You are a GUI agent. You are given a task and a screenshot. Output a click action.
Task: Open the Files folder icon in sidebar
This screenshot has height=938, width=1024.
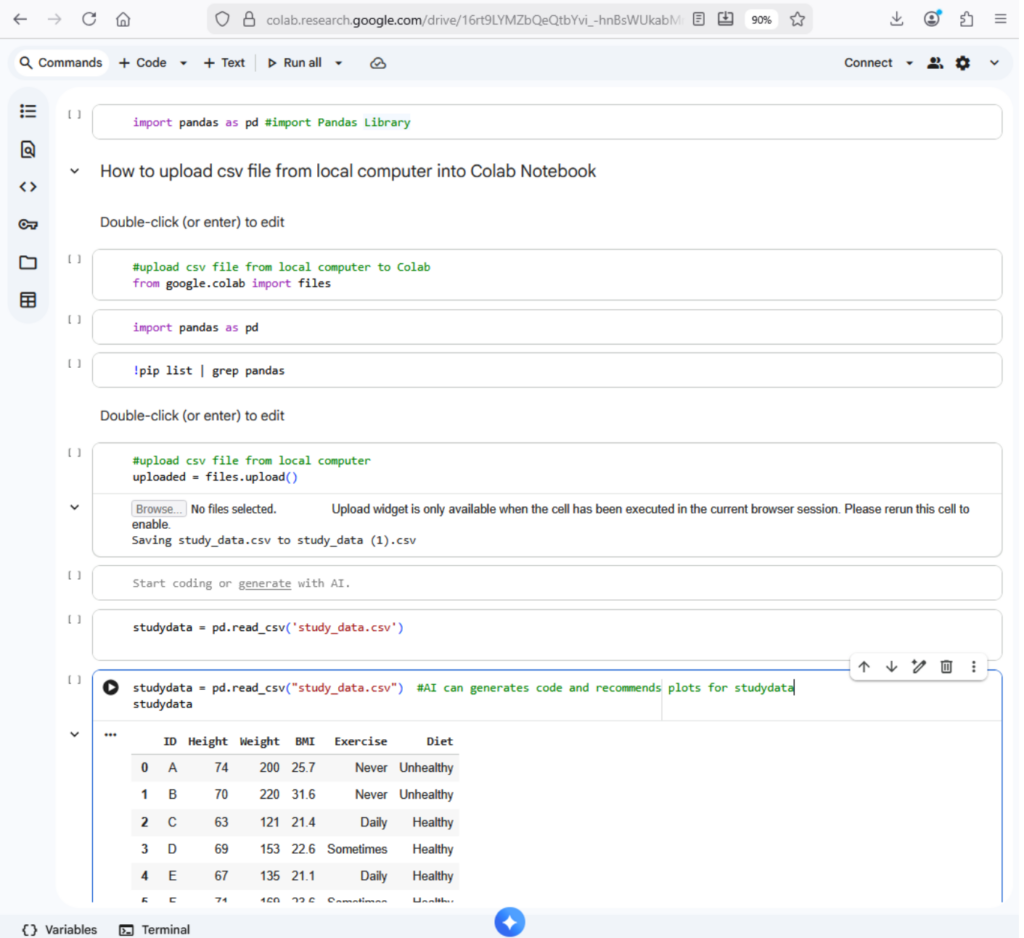(28, 262)
